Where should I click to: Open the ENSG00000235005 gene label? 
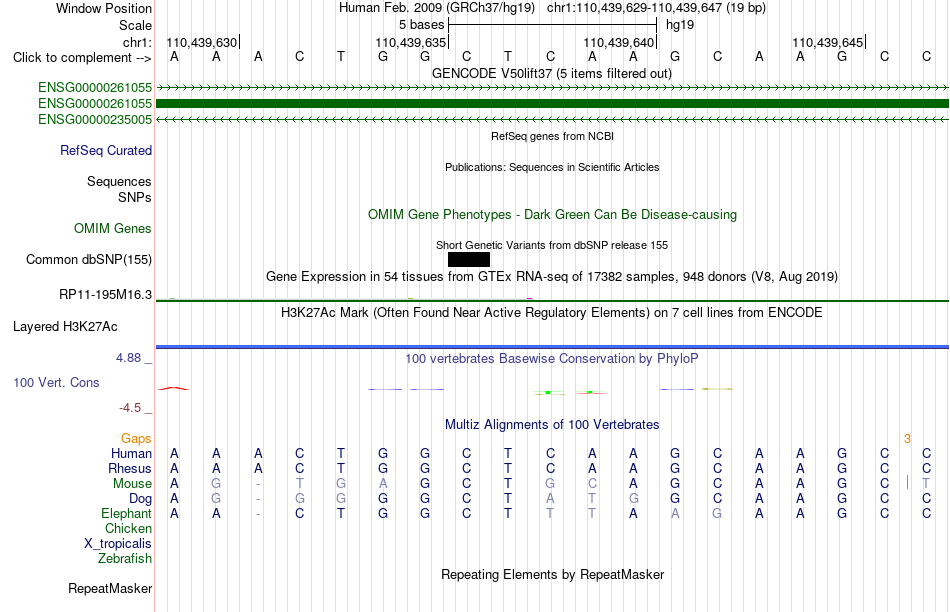point(95,119)
